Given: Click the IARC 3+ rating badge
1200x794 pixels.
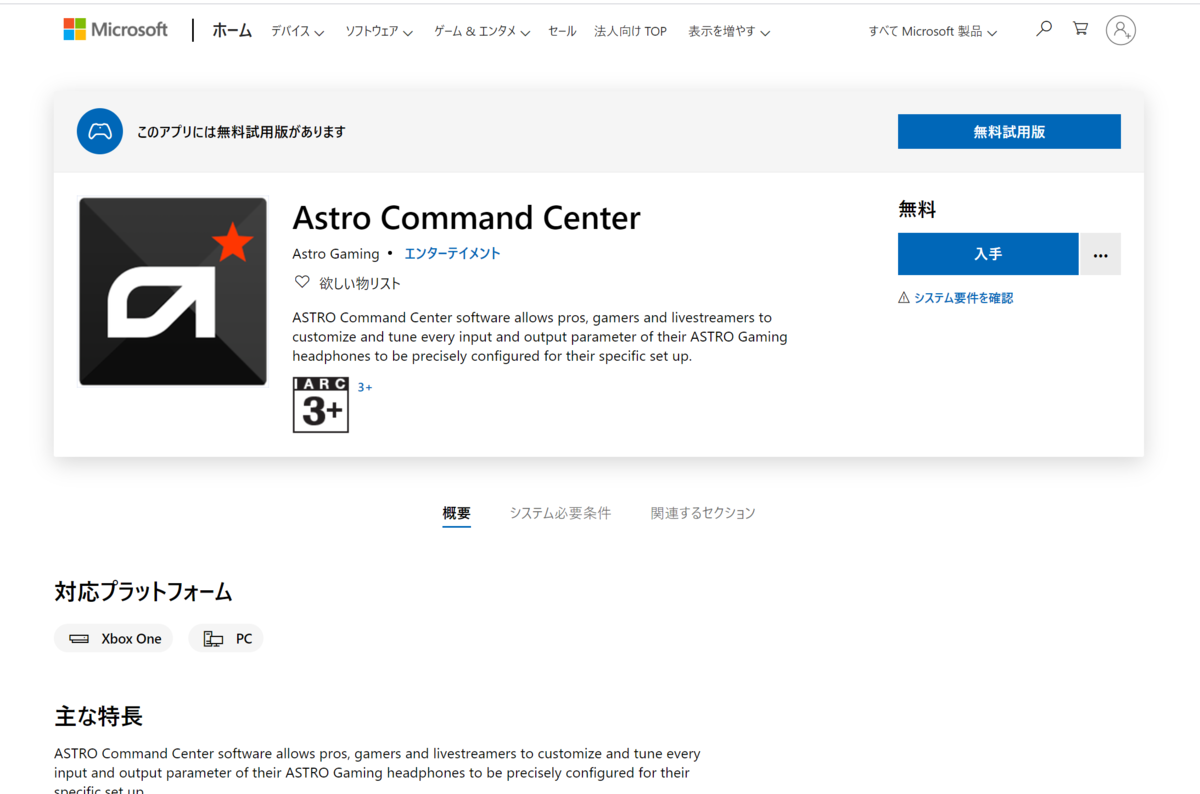Looking at the screenshot, I should click(x=321, y=405).
